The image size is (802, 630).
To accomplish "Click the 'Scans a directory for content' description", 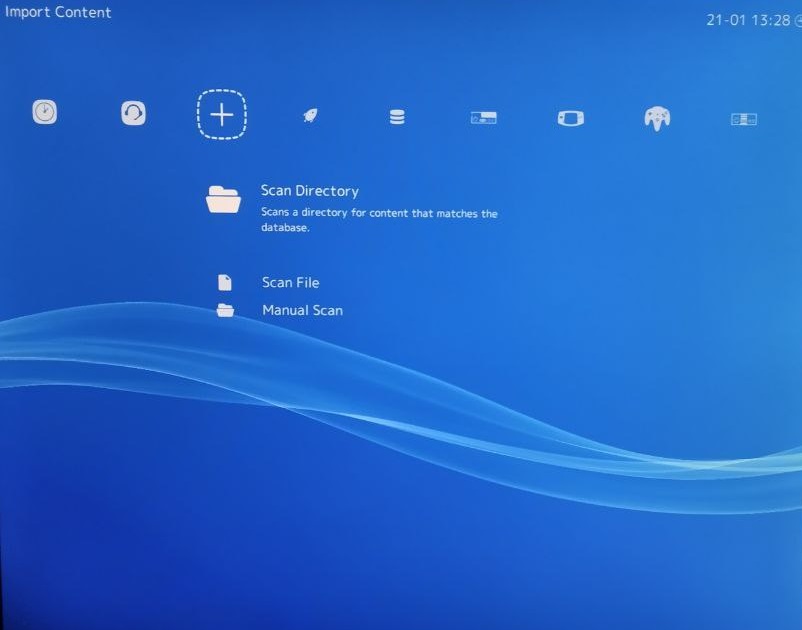I will 379,220.
